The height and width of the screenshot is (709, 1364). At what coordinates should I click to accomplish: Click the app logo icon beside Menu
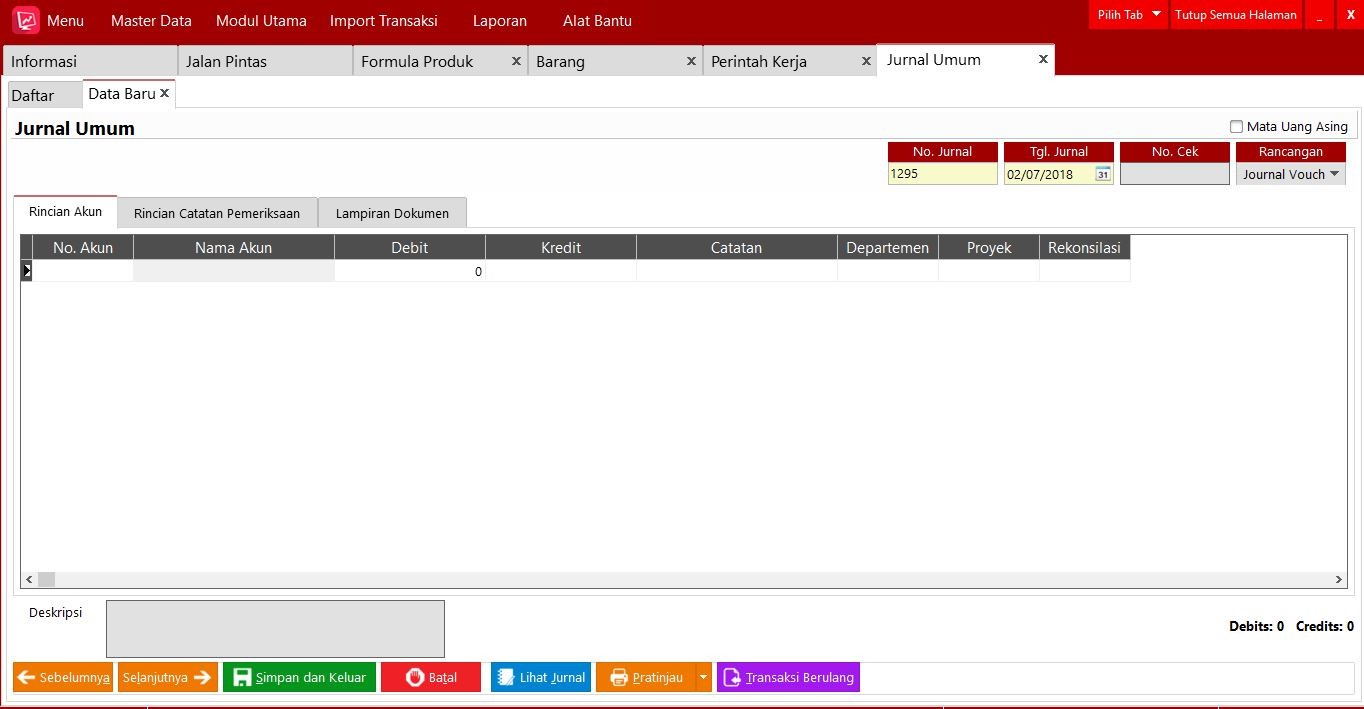click(26, 20)
